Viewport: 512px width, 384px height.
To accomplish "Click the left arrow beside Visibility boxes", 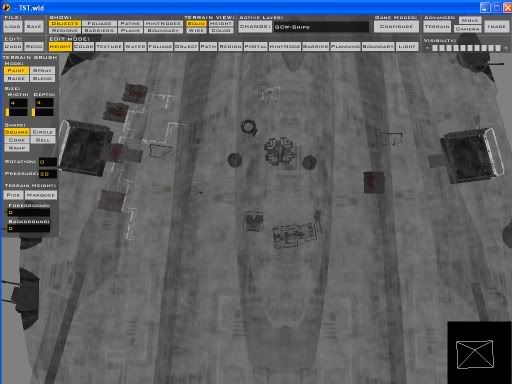I will pyautogui.click(x=427, y=48).
